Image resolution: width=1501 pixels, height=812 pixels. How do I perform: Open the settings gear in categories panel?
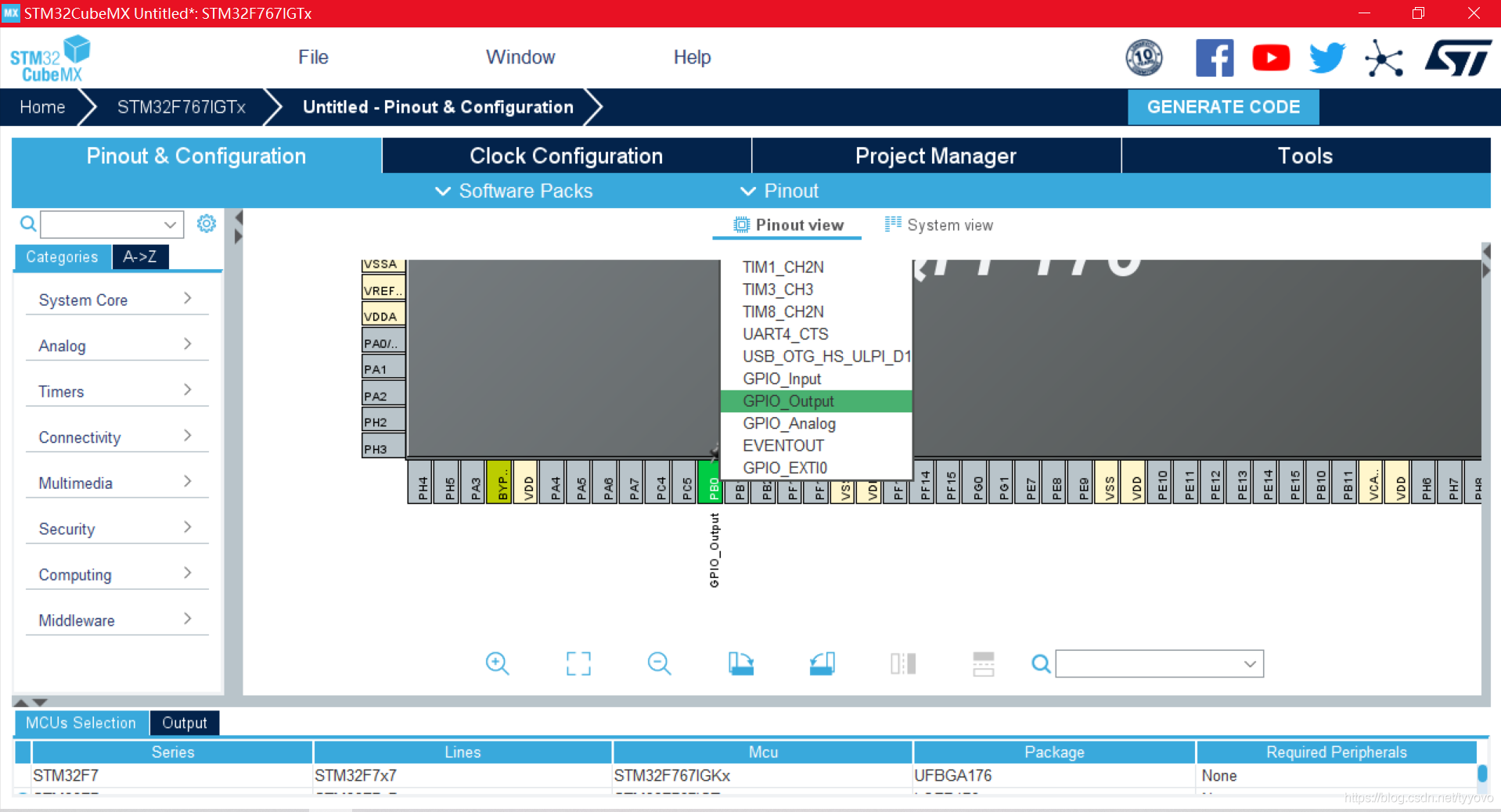tap(206, 224)
